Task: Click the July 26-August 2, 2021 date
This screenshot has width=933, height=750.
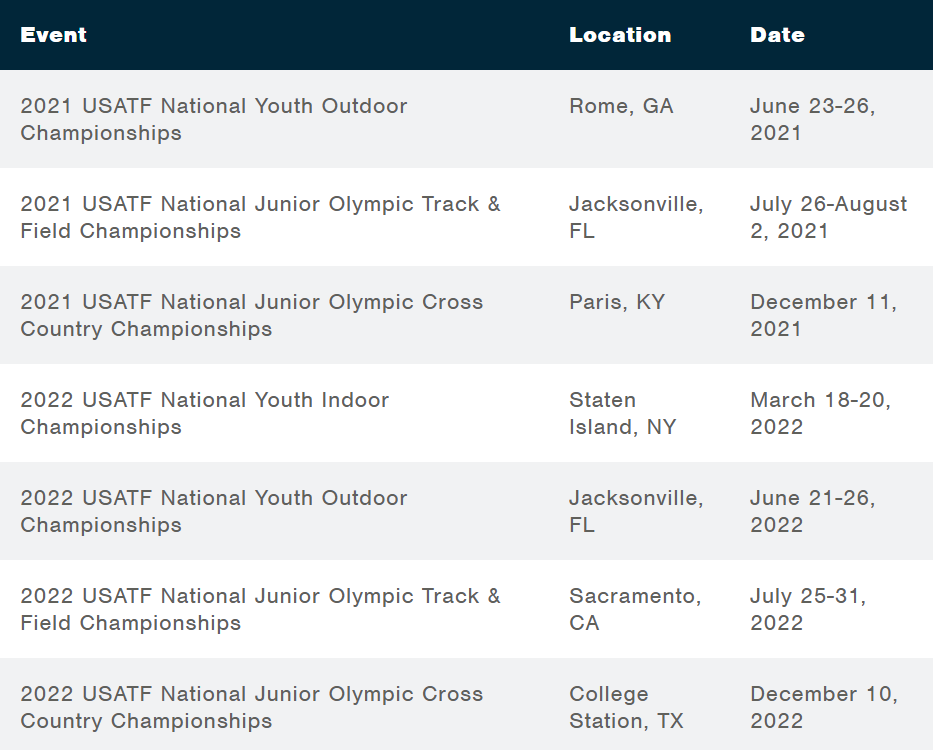Action: (x=828, y=217)
